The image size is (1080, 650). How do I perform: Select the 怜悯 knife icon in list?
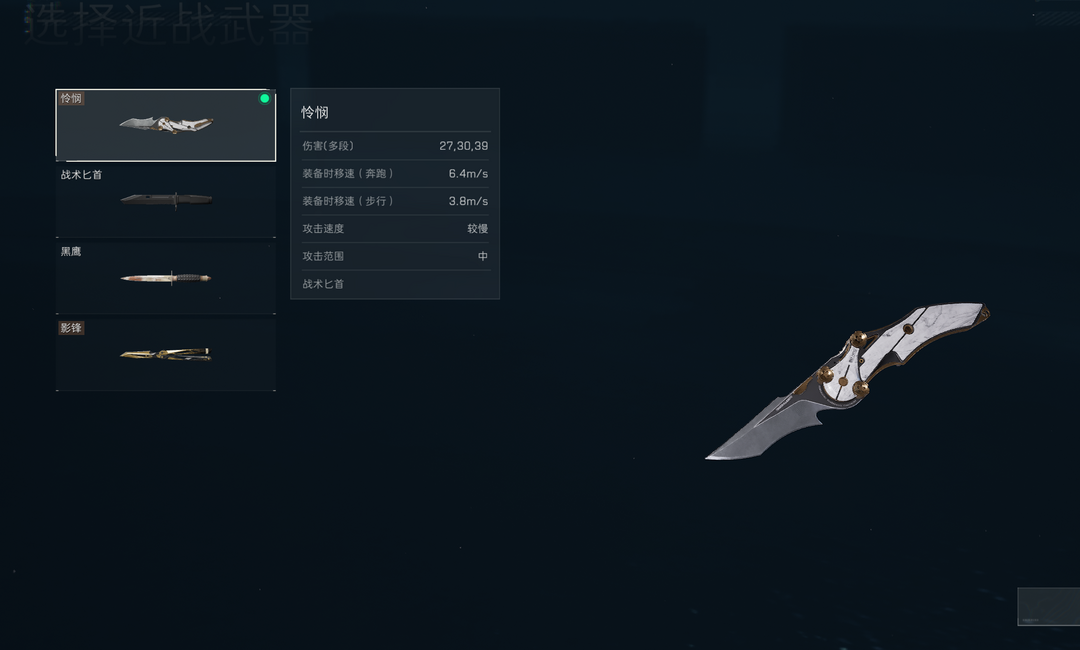click(166, 125)
